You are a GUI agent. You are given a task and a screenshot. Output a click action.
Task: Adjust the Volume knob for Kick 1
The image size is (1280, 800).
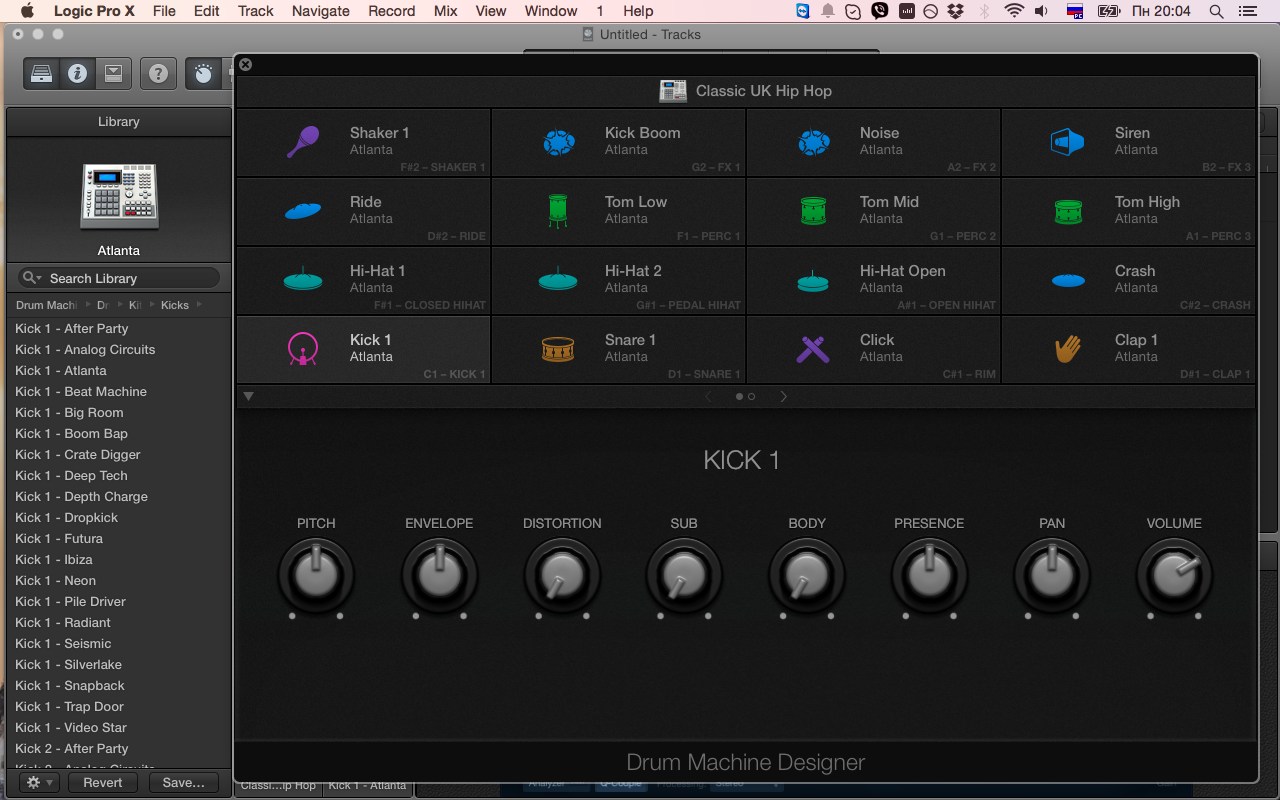[x=1174, y=575]
